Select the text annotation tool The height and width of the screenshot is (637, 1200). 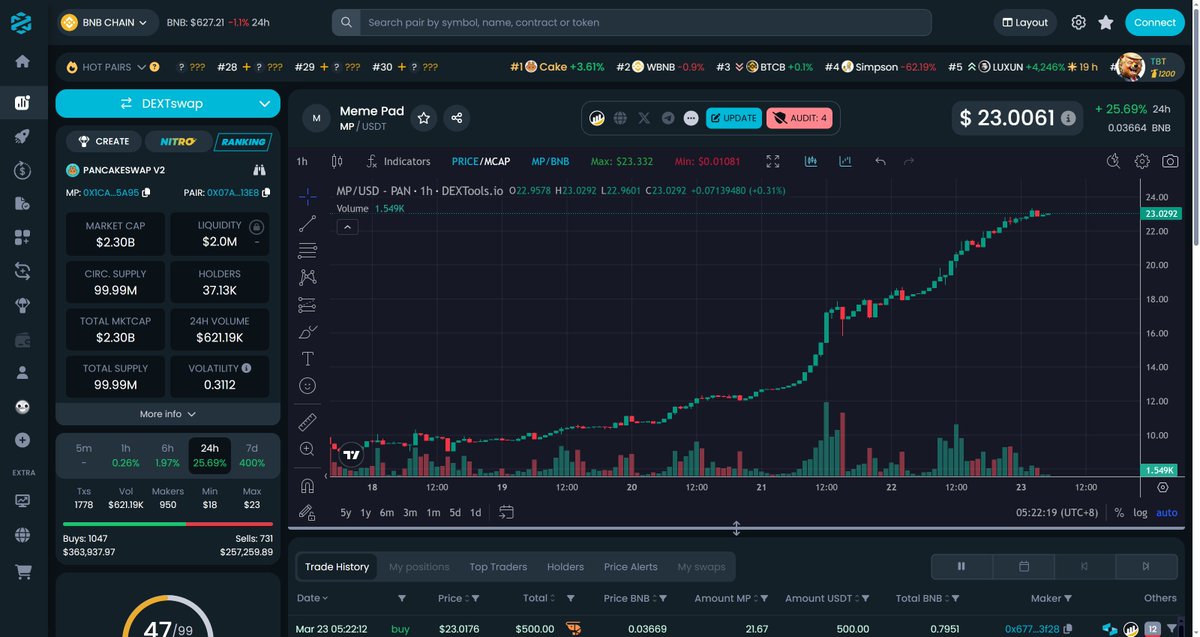[307, 358]
